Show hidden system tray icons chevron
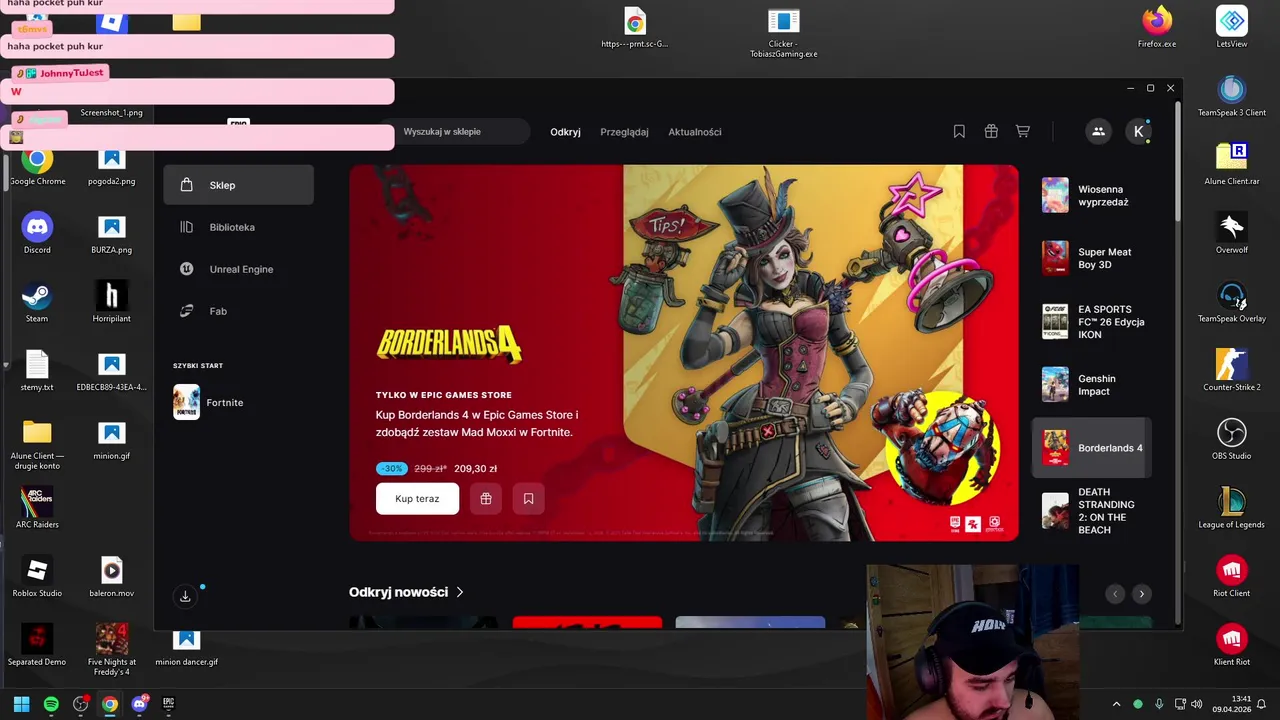The height and width of the screenshot is (720, 1280). pos(1116,704)
